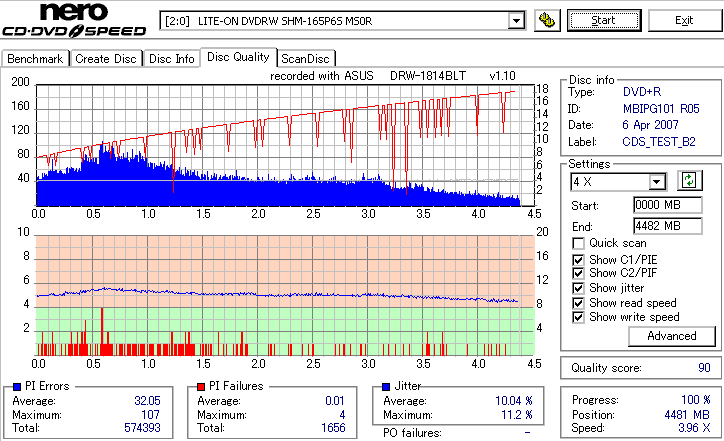
Task: Select the LITE-ON DVDRW drive combo box
Action: [342, 21]
